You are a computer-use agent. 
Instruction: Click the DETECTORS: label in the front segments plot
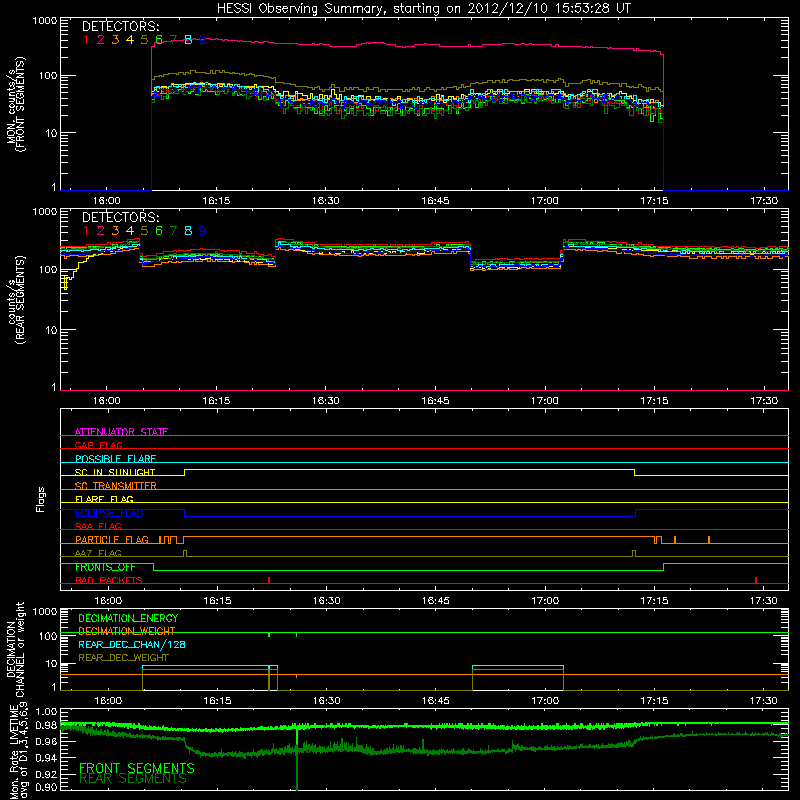(121, 27)
